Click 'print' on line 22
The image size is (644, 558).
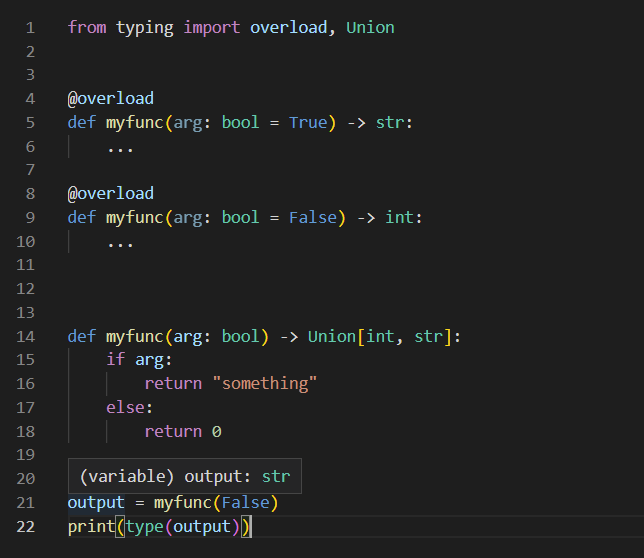(x=91, y=527)
